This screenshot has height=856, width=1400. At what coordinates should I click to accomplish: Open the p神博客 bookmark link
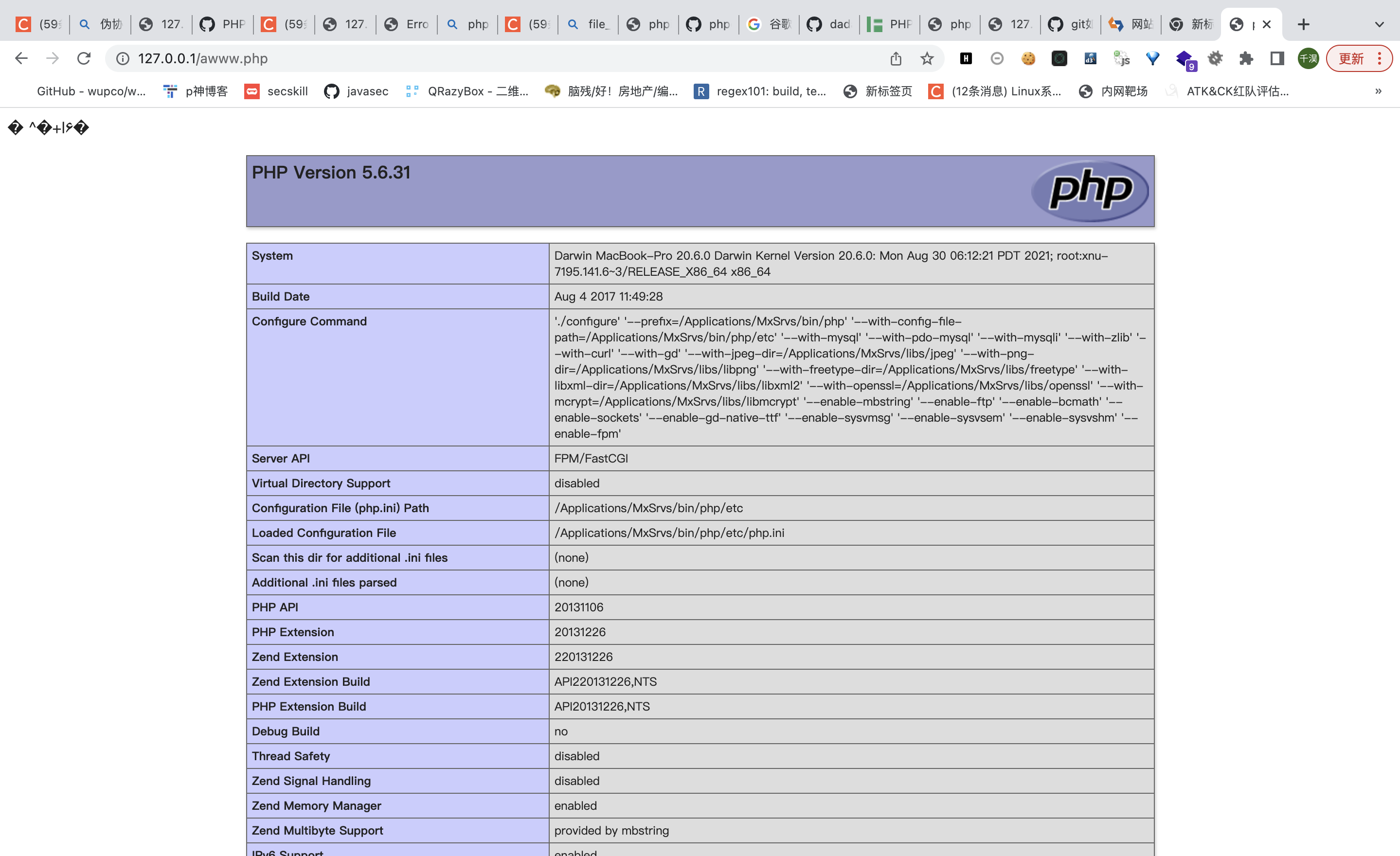click(196, 91)
